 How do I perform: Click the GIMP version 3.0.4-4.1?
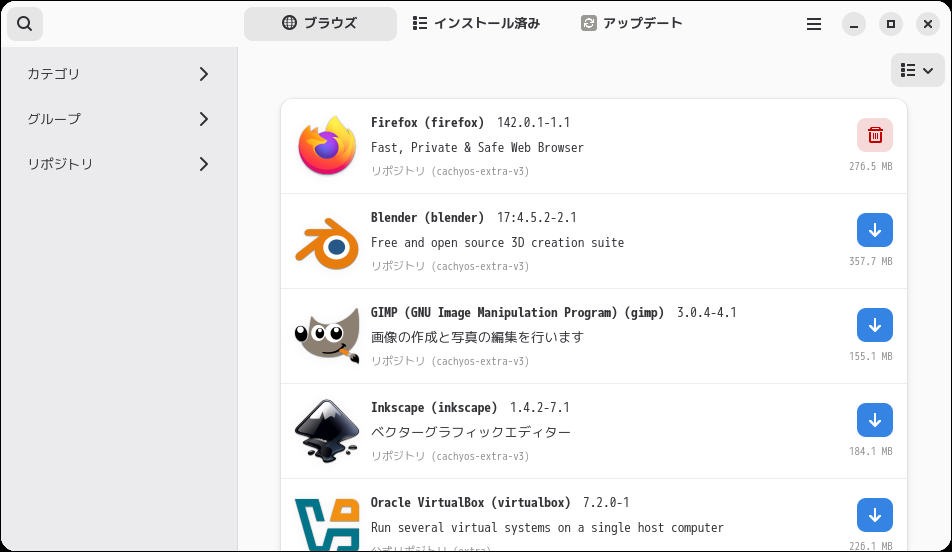click(707, 313)
